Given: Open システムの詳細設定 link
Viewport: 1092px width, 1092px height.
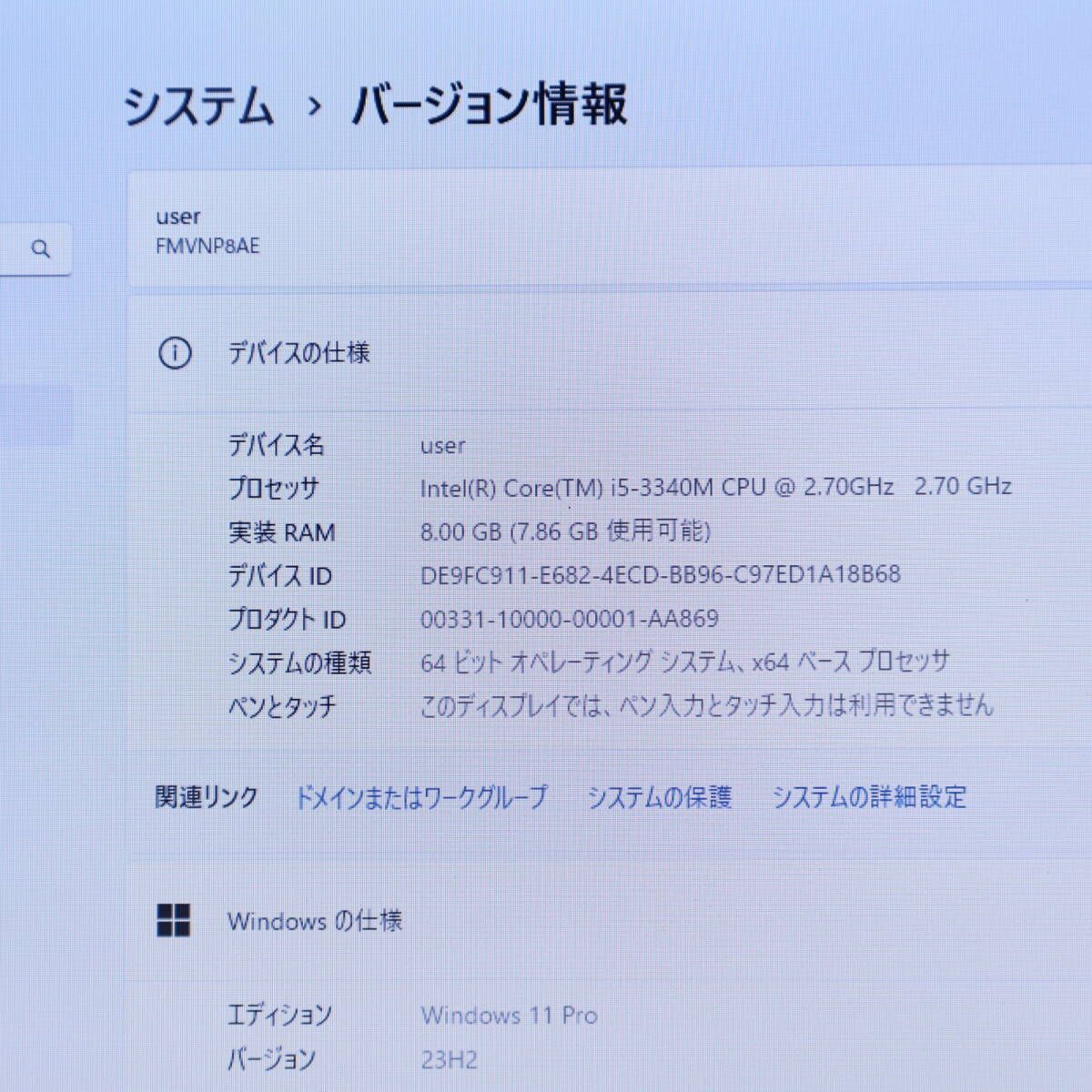Looking at the screenshot, I should 869,797.
